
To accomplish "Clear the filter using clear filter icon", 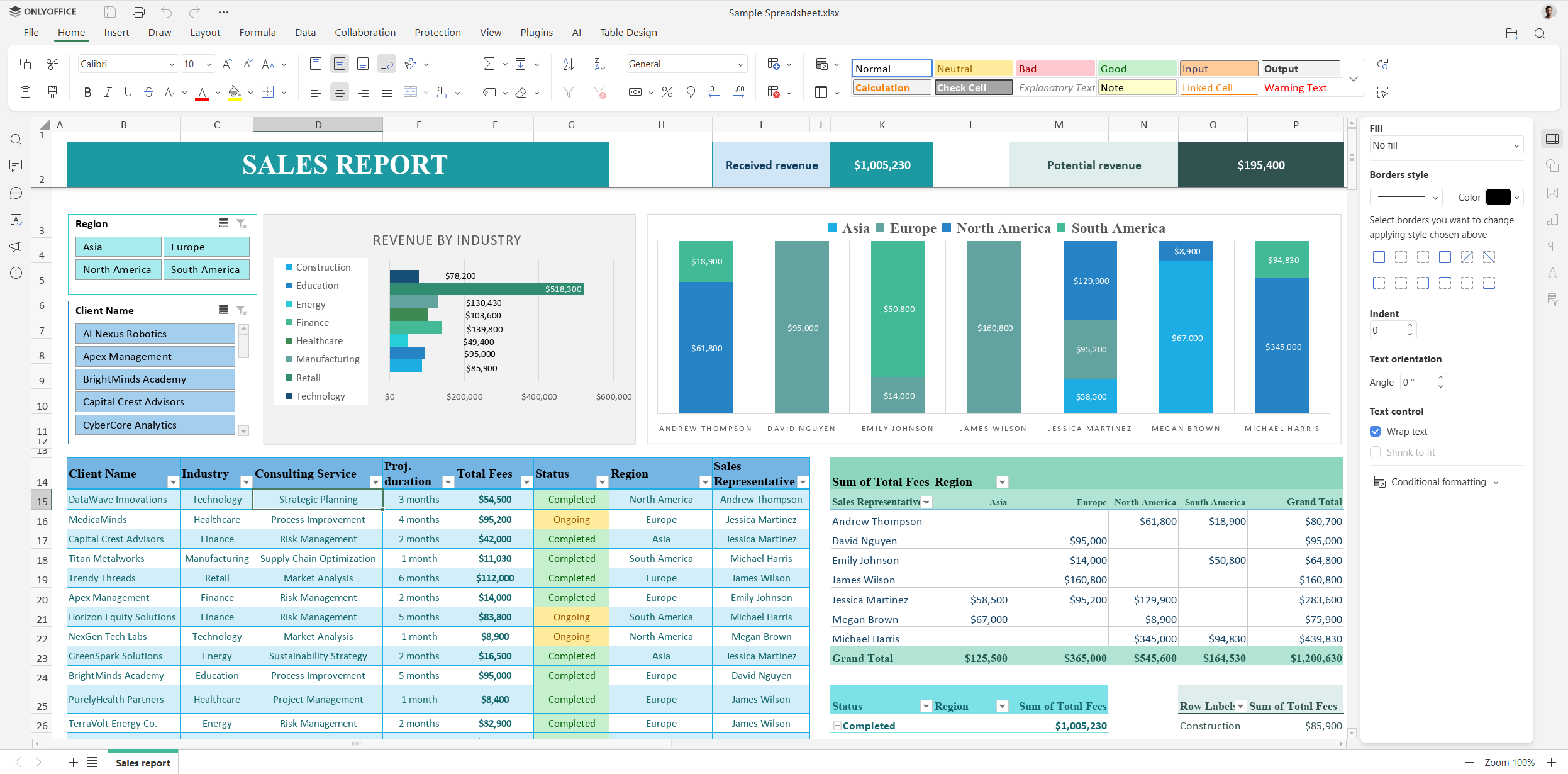I will [599, 93].
